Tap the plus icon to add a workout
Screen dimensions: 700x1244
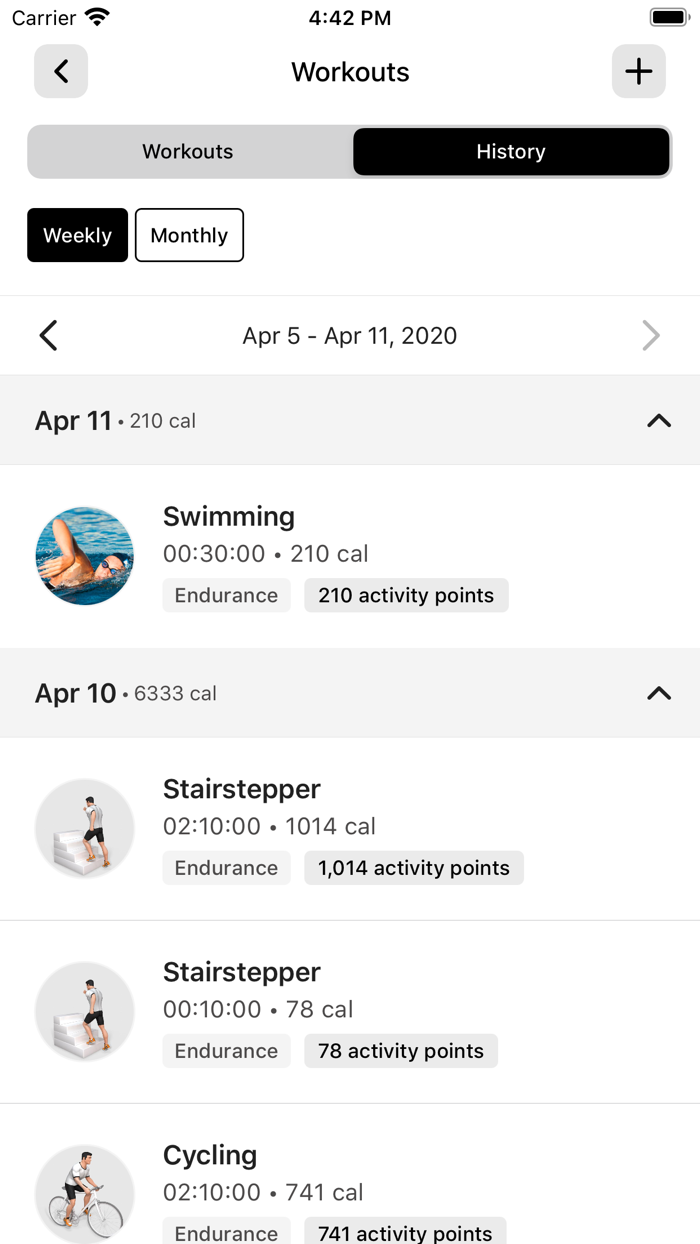pyautogui.click(x=638, y=71)
